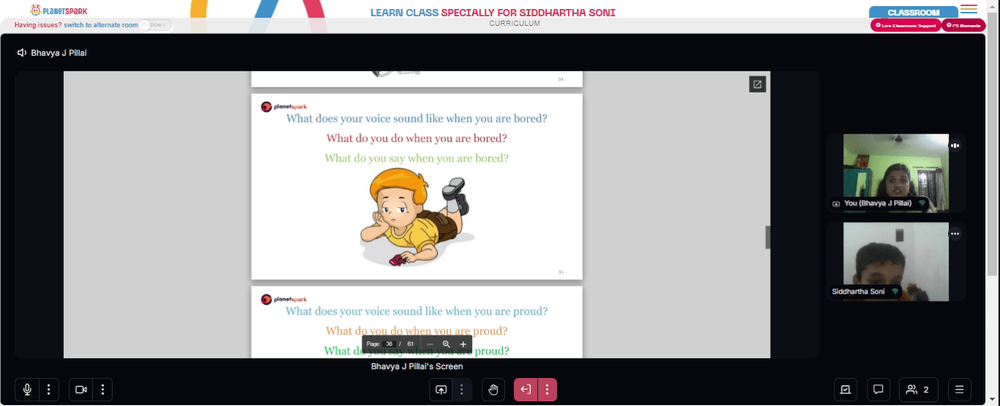Open camera options menu

pyautogui.click(x=103, y=389)
